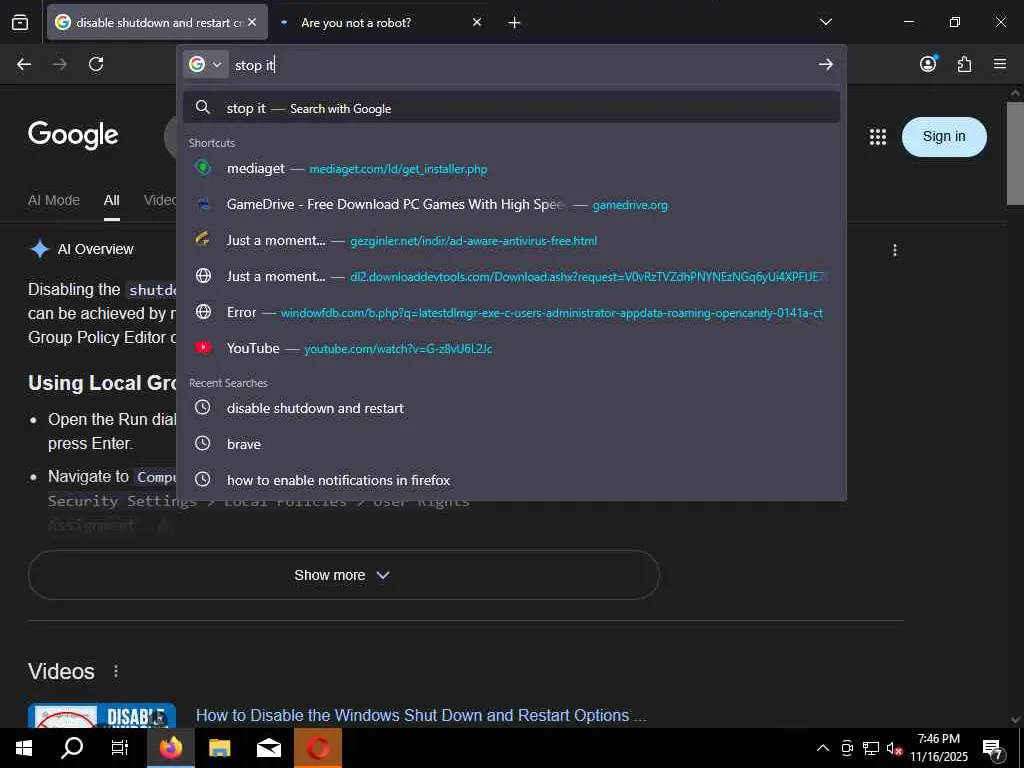The height and width of the screenshot is (768, 1024).
Task: Open the Windows Start menu
Action: [24, 748]
